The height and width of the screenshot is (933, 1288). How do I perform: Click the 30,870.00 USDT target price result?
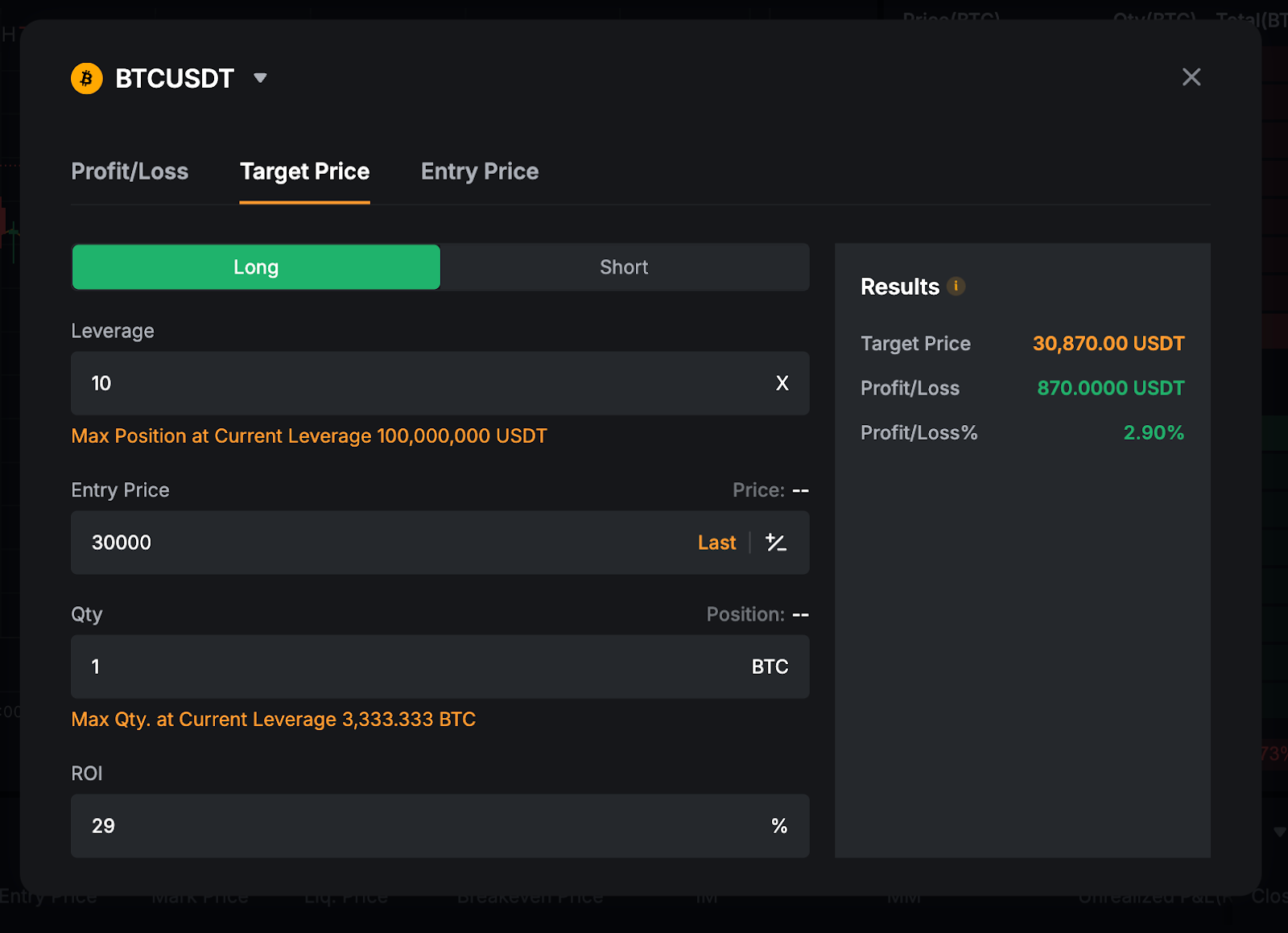[1108, 344]
